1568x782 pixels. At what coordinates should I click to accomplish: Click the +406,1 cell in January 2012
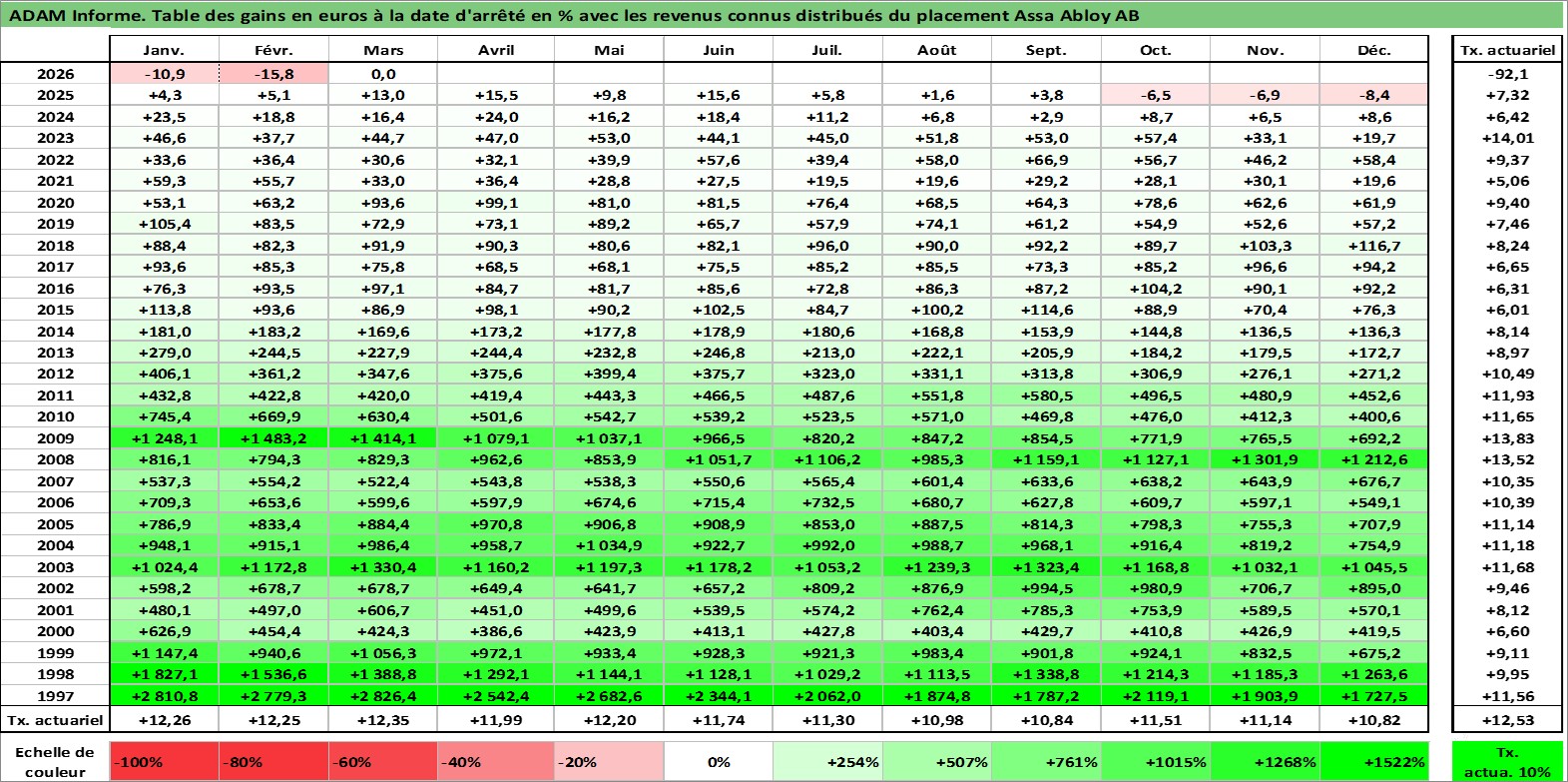(164, 374)
